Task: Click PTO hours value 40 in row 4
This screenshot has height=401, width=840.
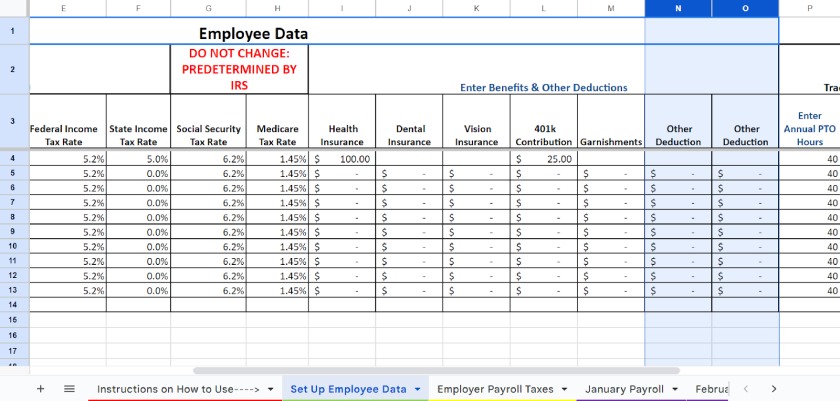Action: (809, 158)
